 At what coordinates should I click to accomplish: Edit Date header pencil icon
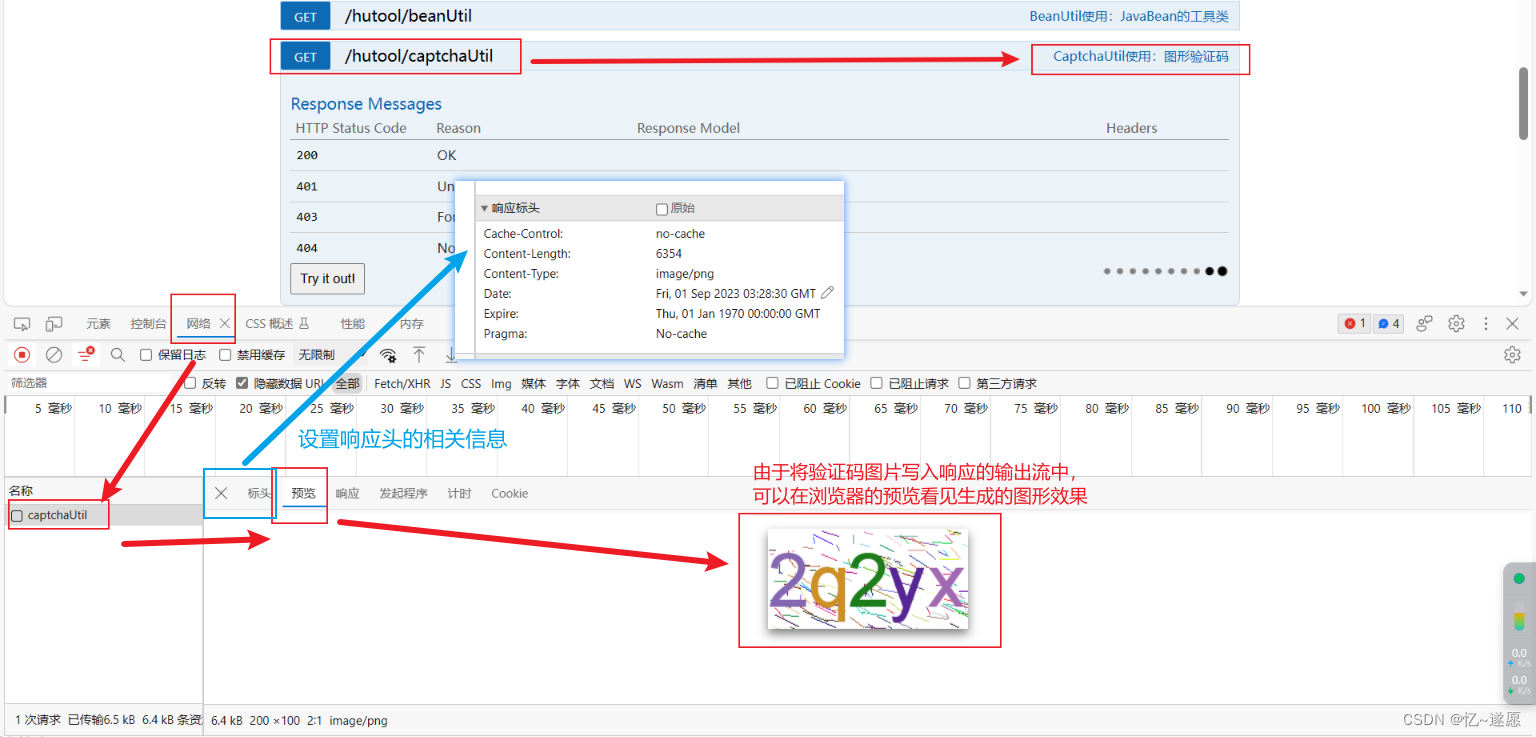[827, 293]
